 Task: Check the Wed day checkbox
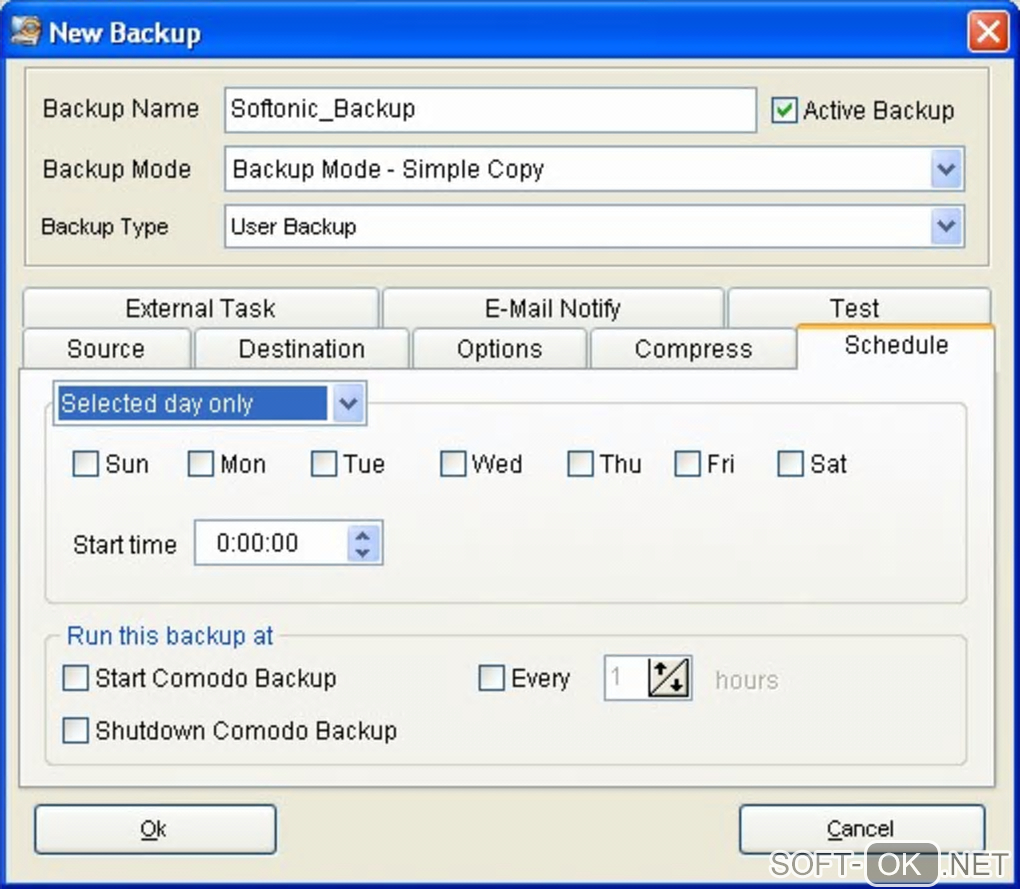[453, 464]
